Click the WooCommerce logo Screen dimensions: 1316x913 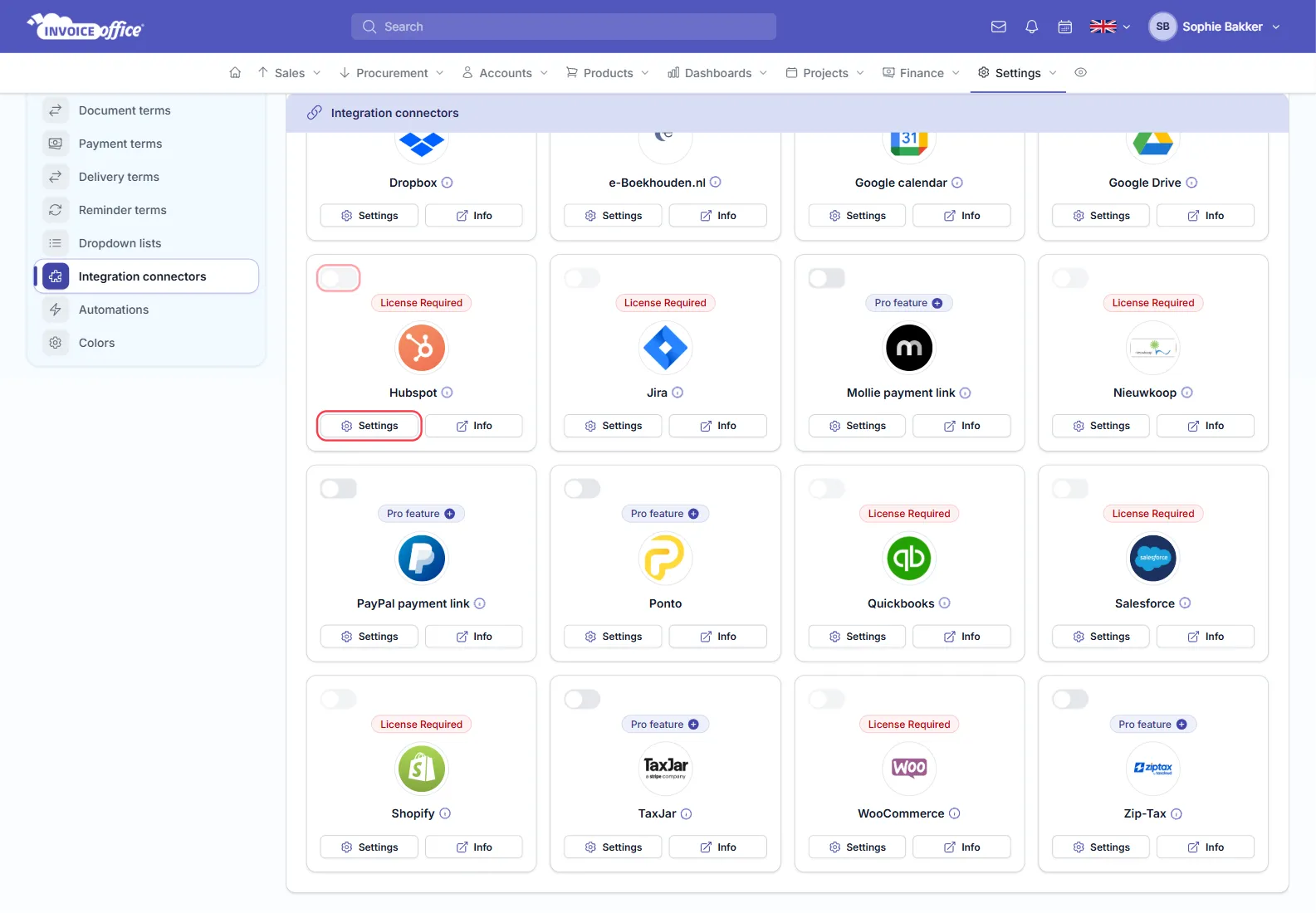pyautogui.click(x=909, y=769)
